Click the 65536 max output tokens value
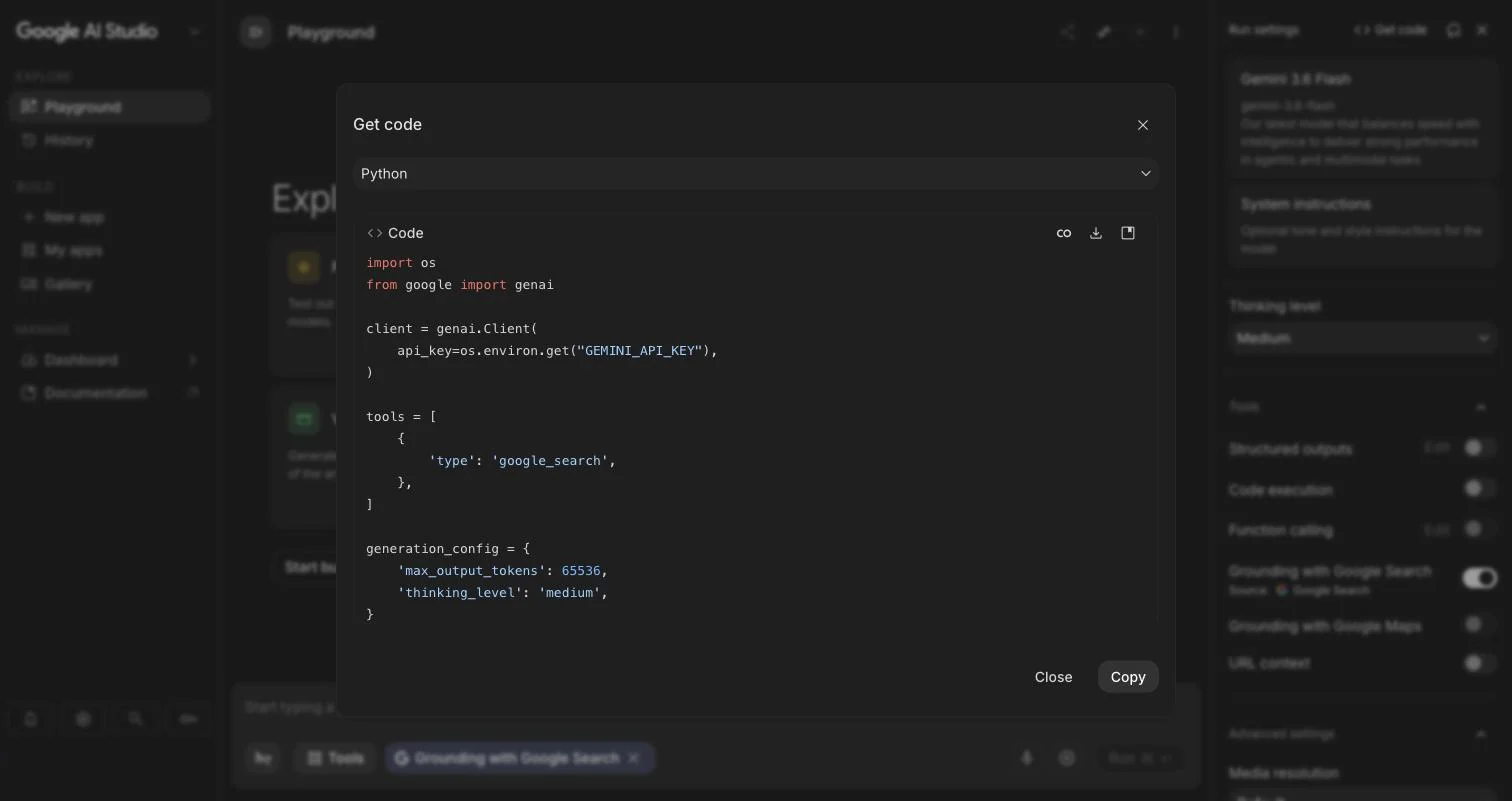This screenshot has width=1512, height=801. (x=581, y=571)
